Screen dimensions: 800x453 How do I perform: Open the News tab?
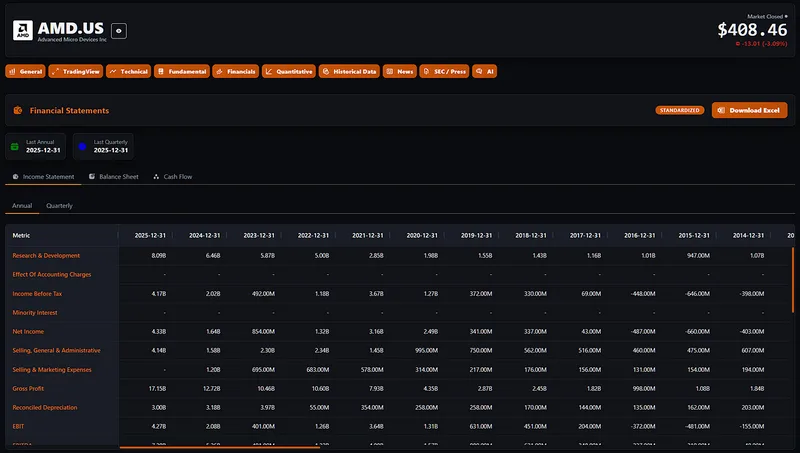tap(400, 71)
